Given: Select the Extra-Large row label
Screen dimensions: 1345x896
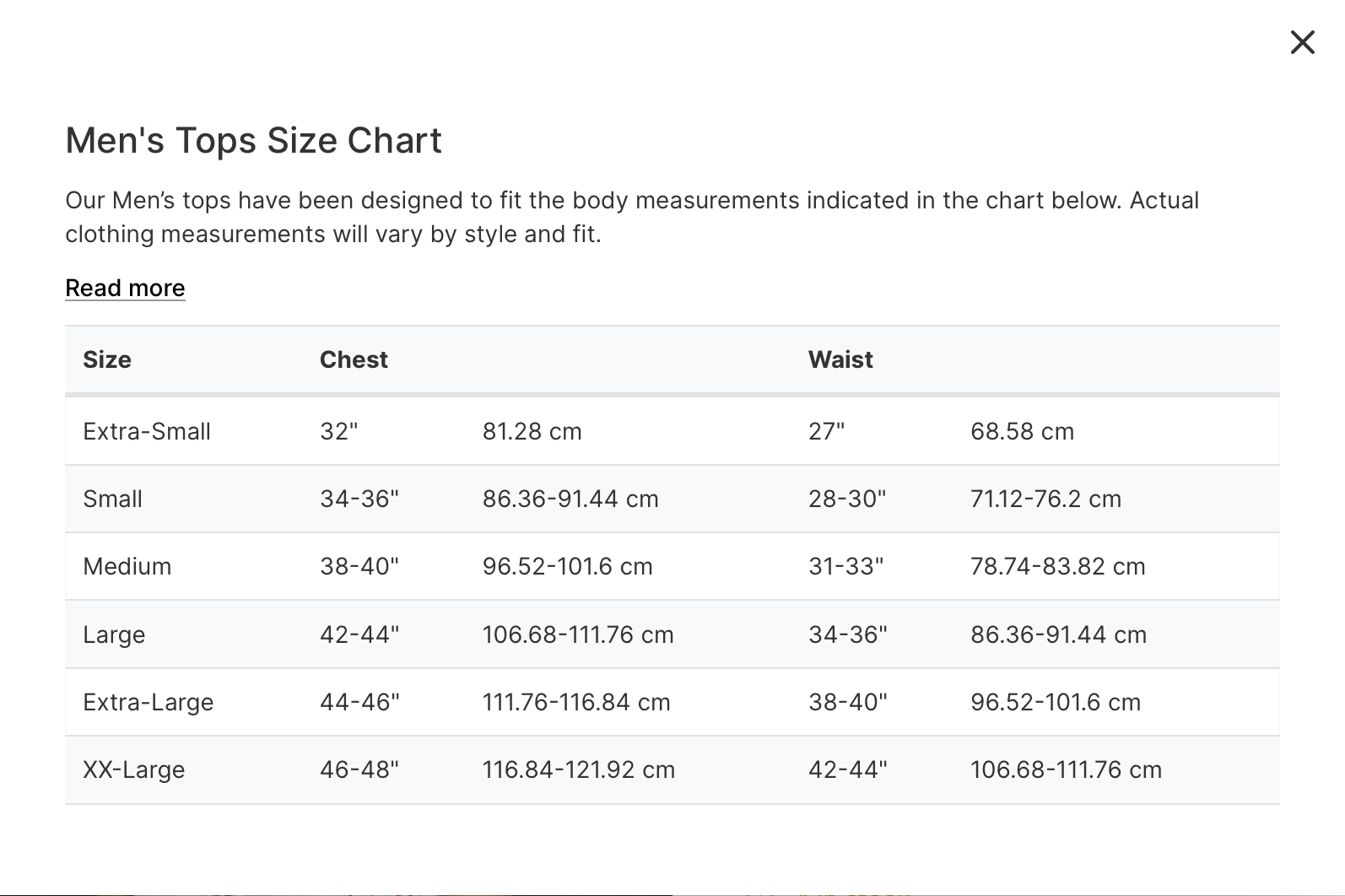Looking at the screenshot, I should pyautogui.click(x=148, y=702).
